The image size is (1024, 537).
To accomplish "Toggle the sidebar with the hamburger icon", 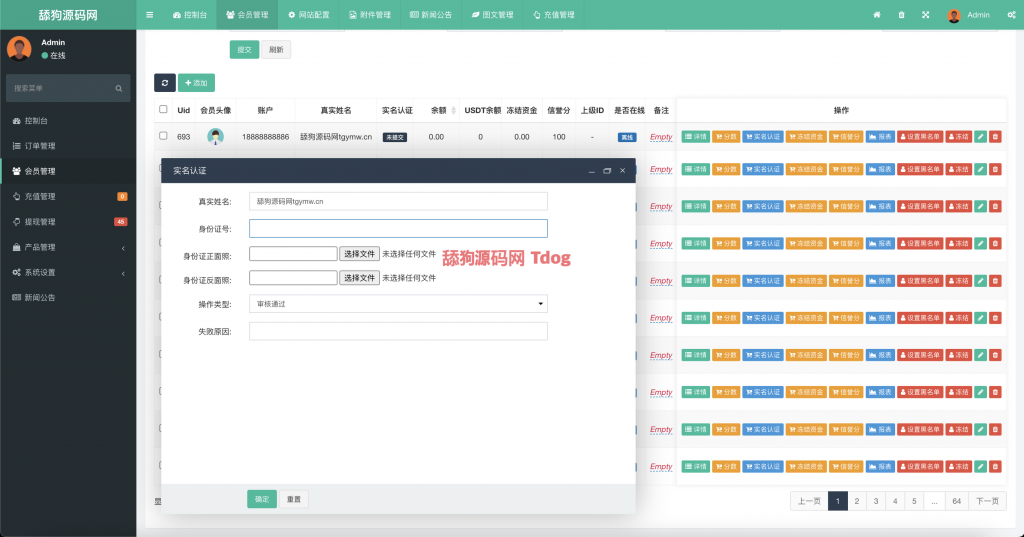I will [150, 15].
